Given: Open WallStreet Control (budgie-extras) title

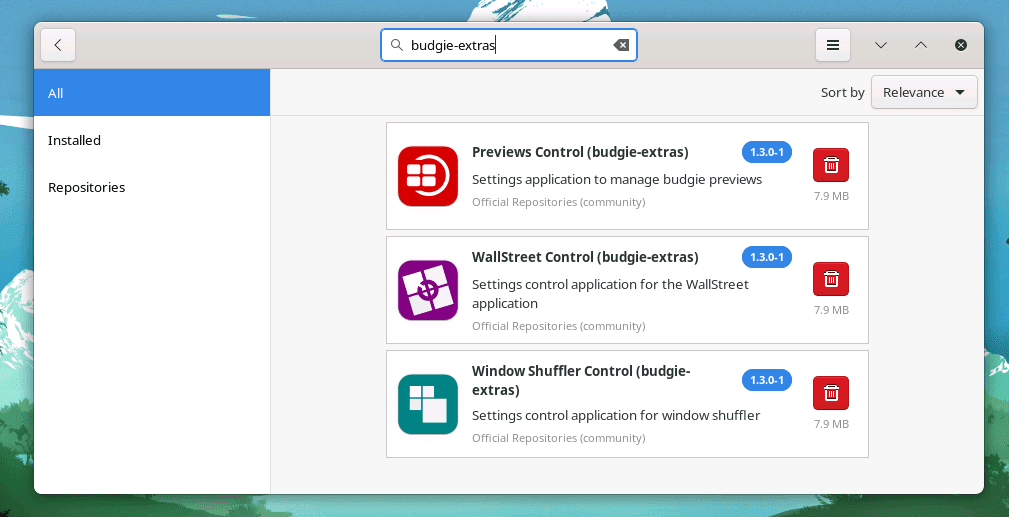Looking at the screenshot, I should click(x=585, y=257).
